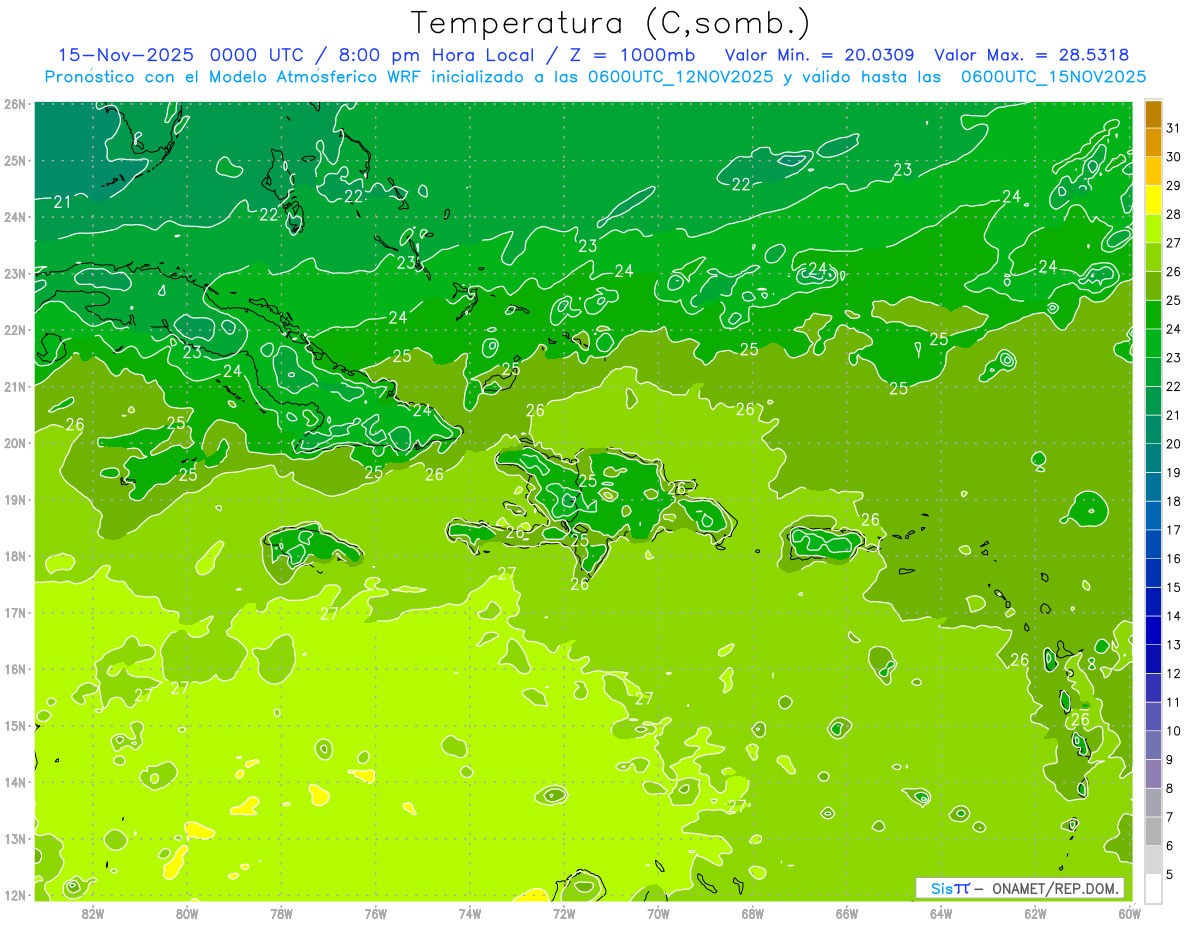Click the 74W longitude axis label
The width and height of the screenshot is (1200, 927).
pos(470,913)
